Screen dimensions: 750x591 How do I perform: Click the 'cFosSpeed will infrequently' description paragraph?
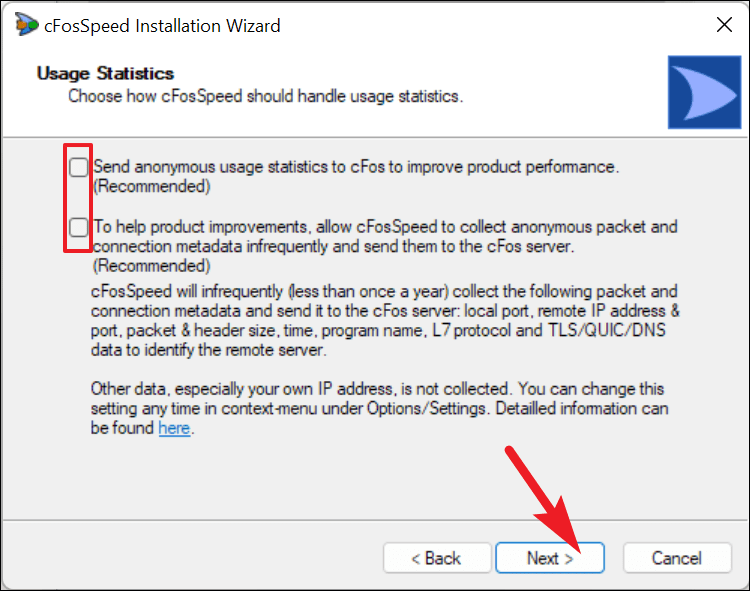click(x=385, y=320)
